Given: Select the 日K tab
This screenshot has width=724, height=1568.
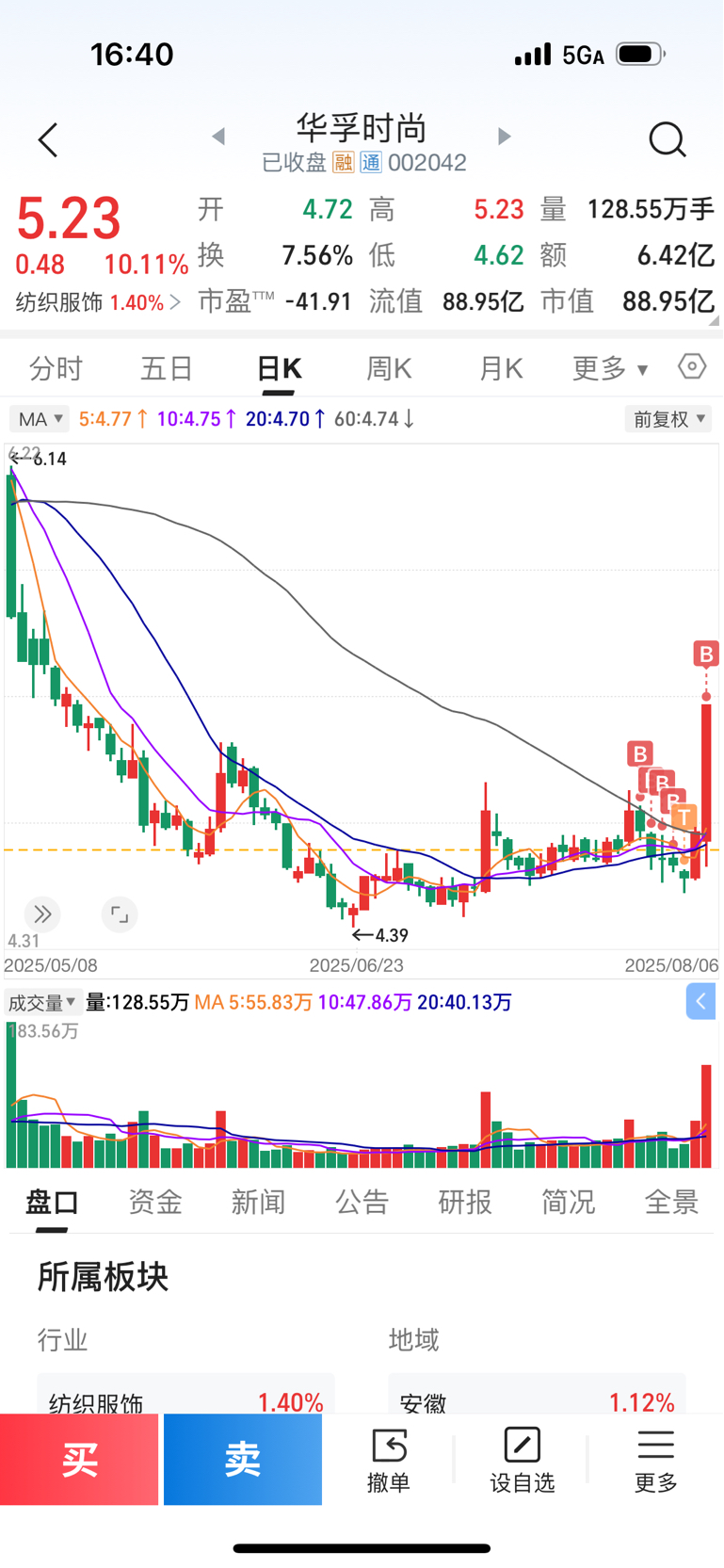Looking at the screenshot, I should pos(279,368).
